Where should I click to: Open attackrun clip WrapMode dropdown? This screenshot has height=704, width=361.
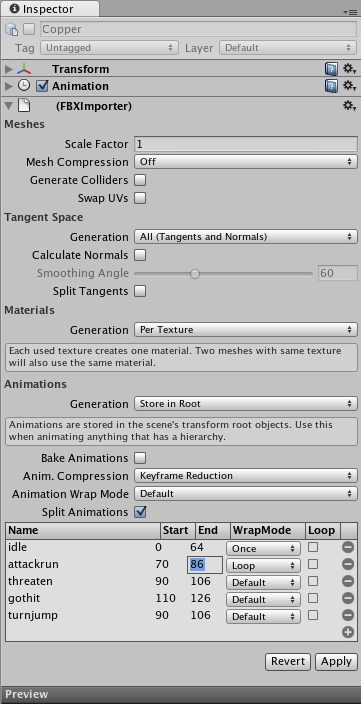263,565
